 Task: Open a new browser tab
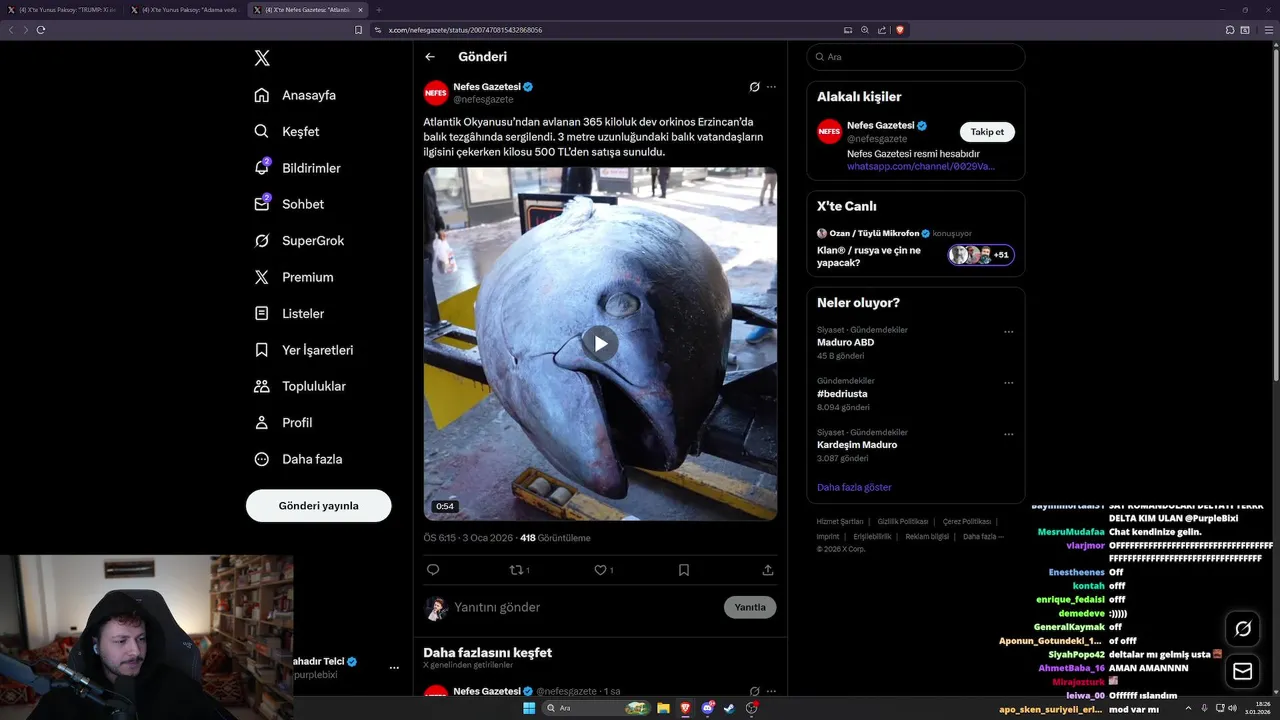pyautogui.click(x=379, y=10)
